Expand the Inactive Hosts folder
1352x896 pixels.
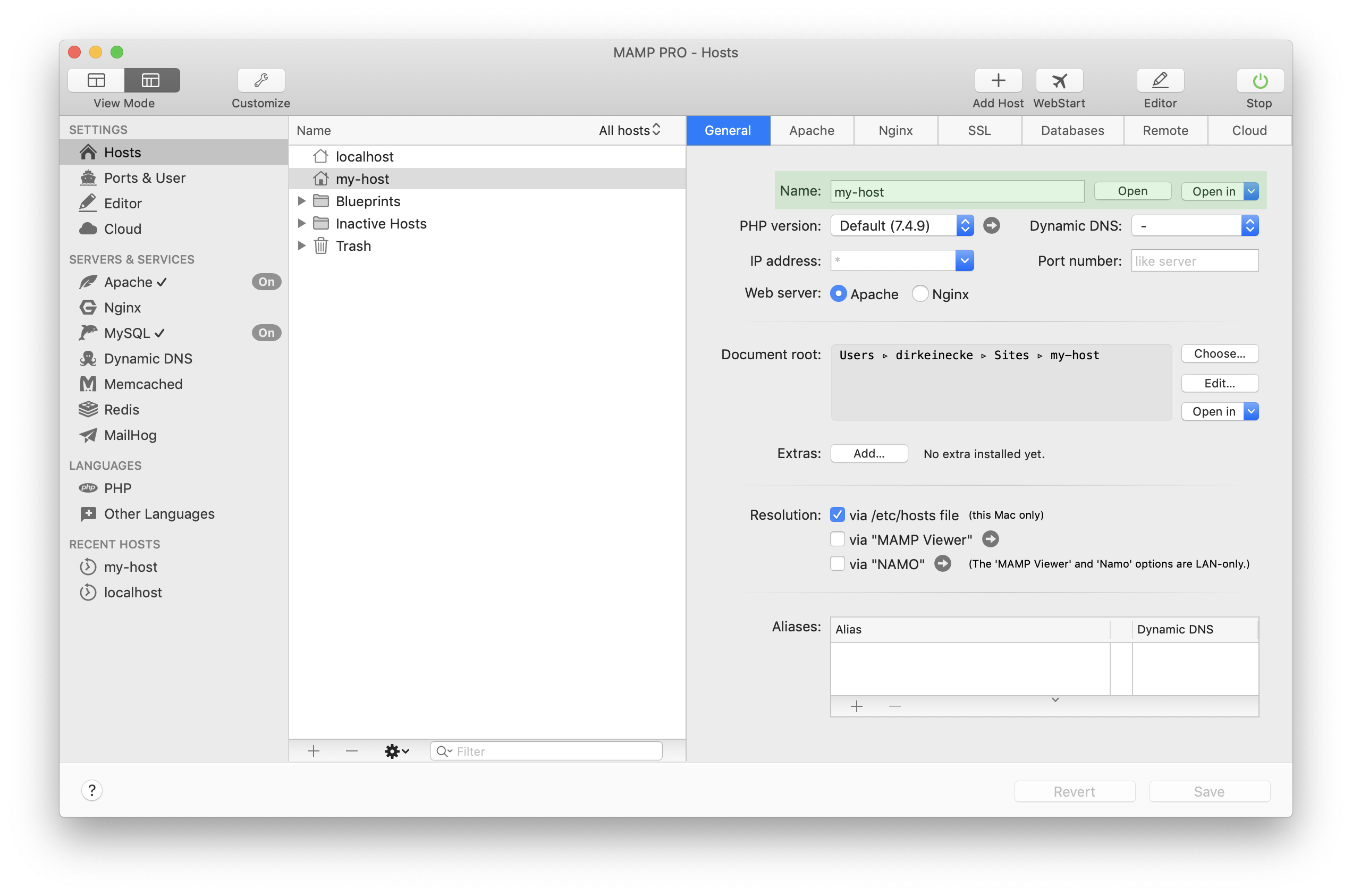click(x=302, y=223)
